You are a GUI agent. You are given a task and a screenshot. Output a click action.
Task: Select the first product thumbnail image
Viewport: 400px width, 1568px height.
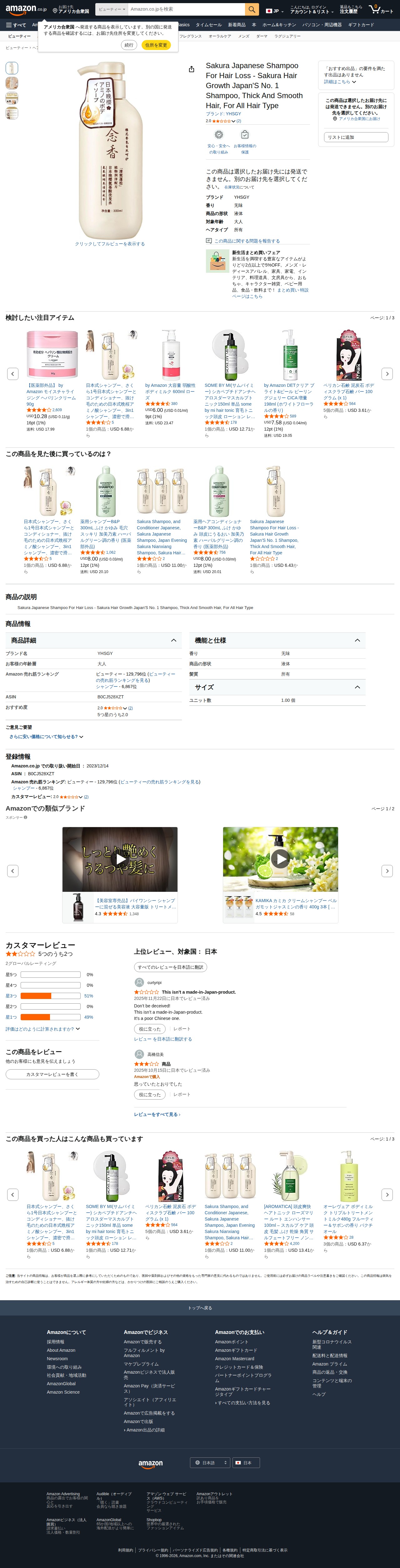(12, 68)
